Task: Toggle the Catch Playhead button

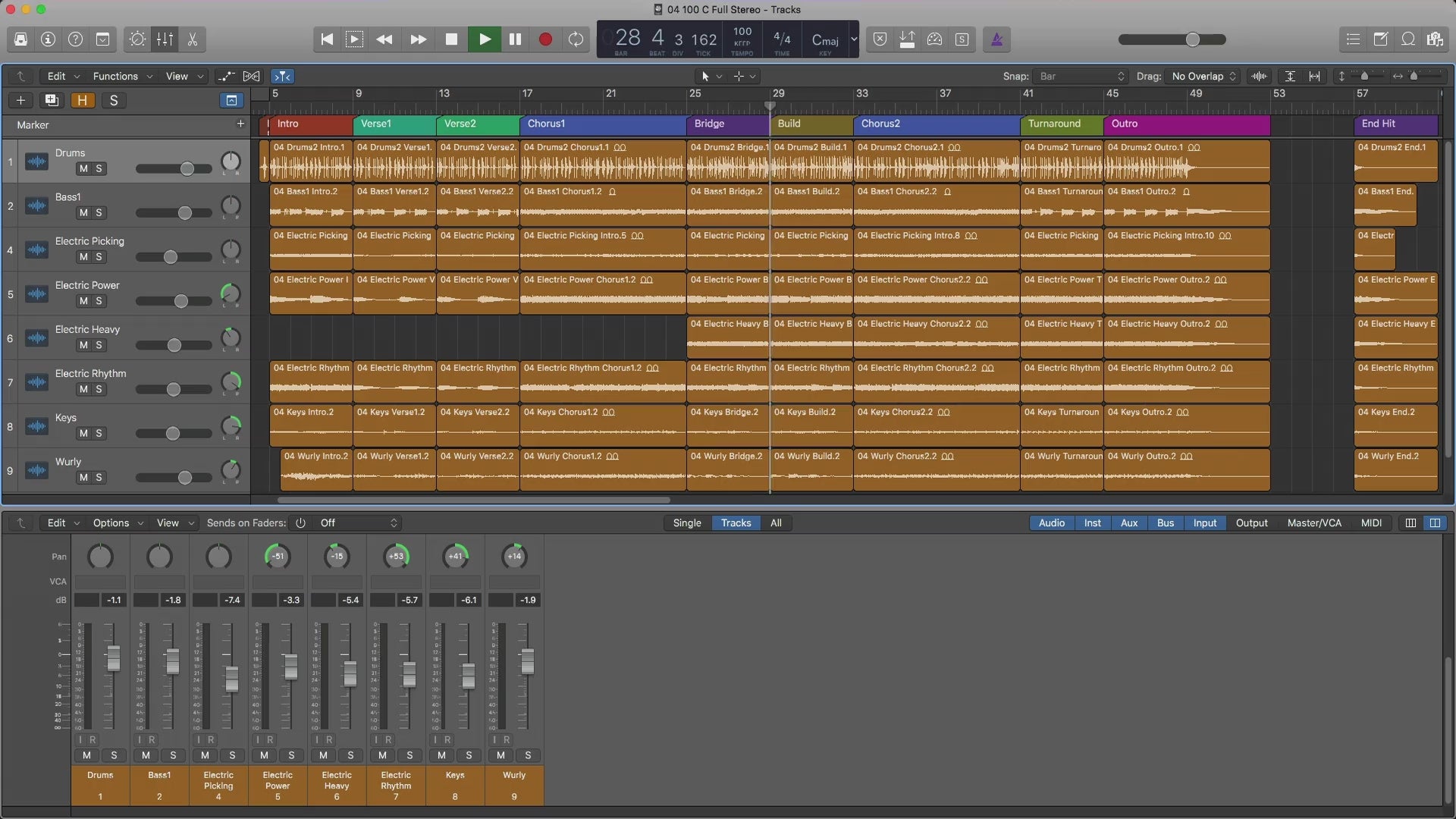Action: click(282, 76)
